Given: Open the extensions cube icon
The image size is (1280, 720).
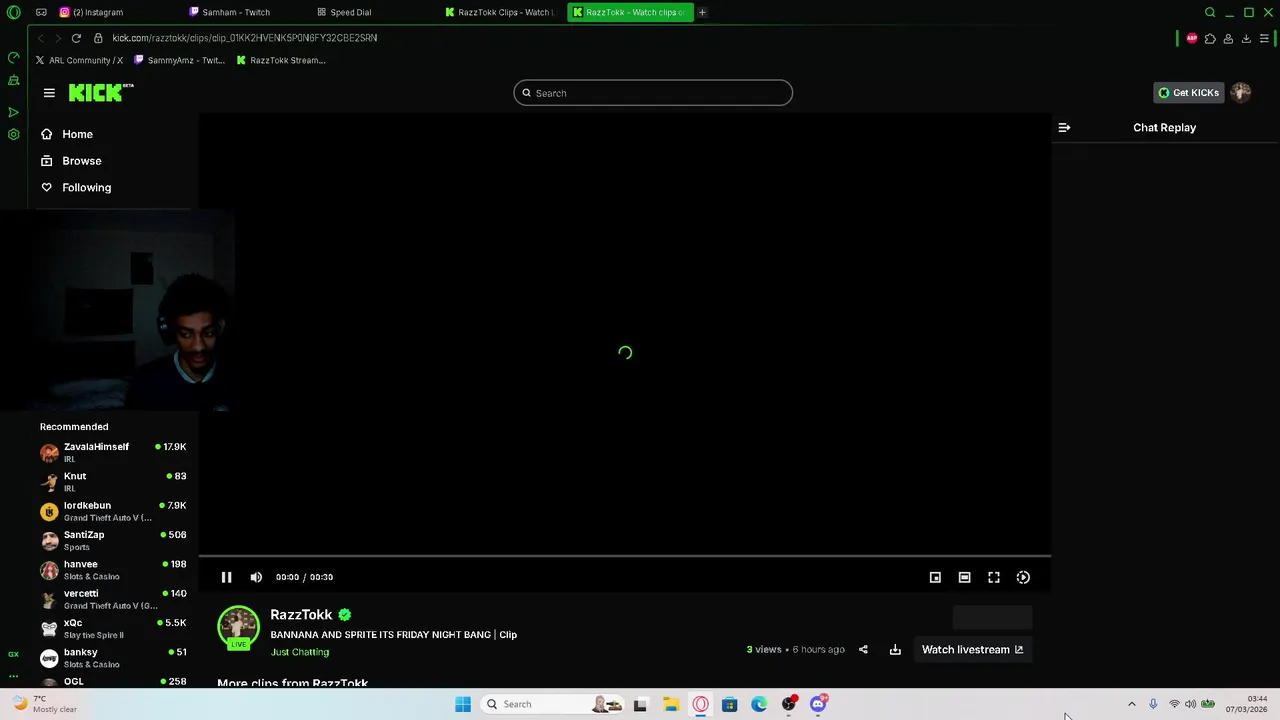Looking at the screenshot, I should coord(1210,38).
